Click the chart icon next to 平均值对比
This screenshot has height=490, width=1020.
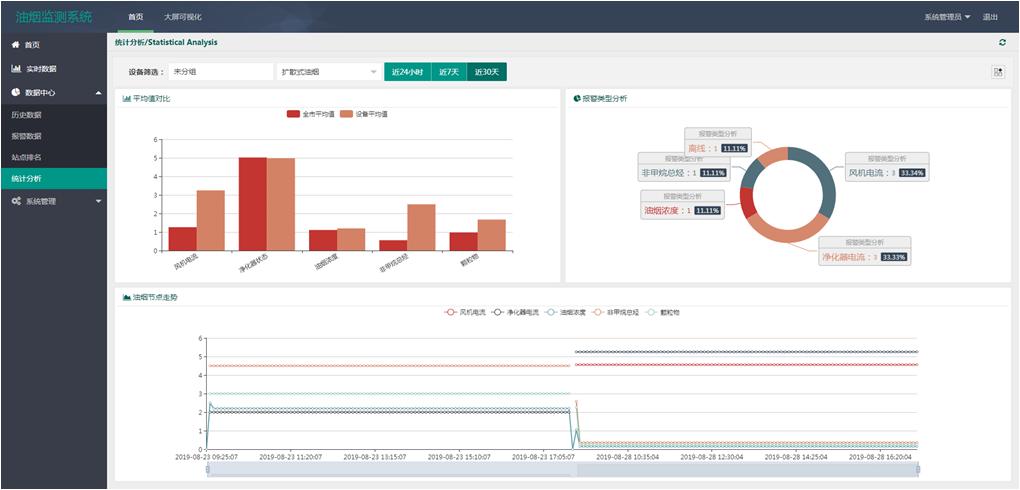[x=126, y=98]
